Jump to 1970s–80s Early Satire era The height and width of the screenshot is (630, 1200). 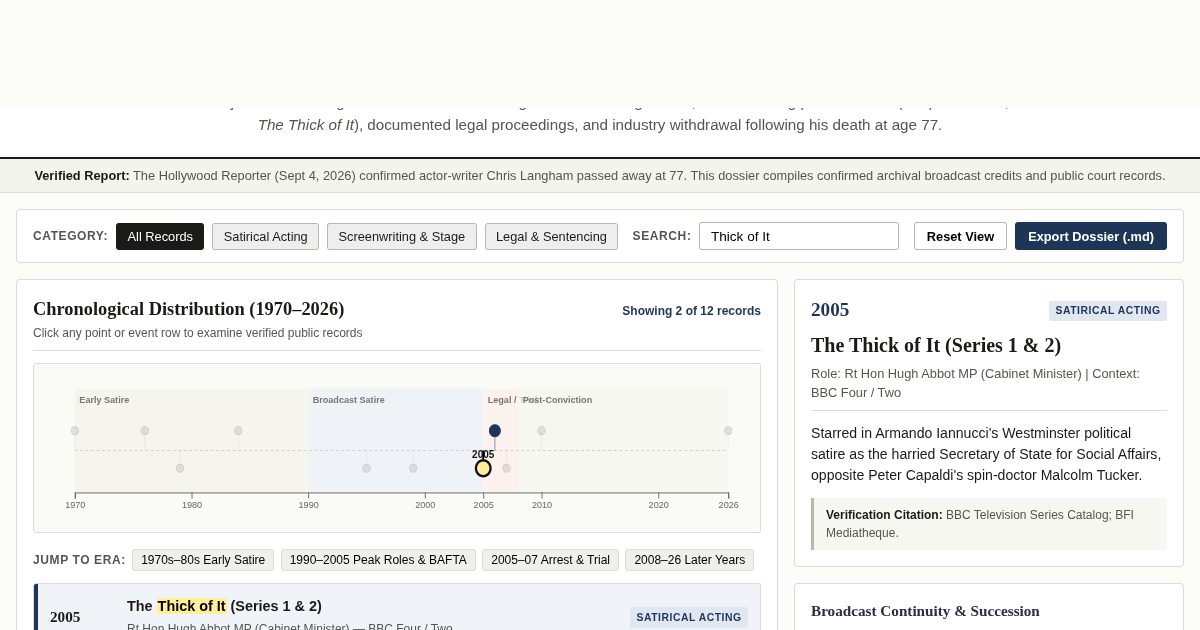click(203, 560)
